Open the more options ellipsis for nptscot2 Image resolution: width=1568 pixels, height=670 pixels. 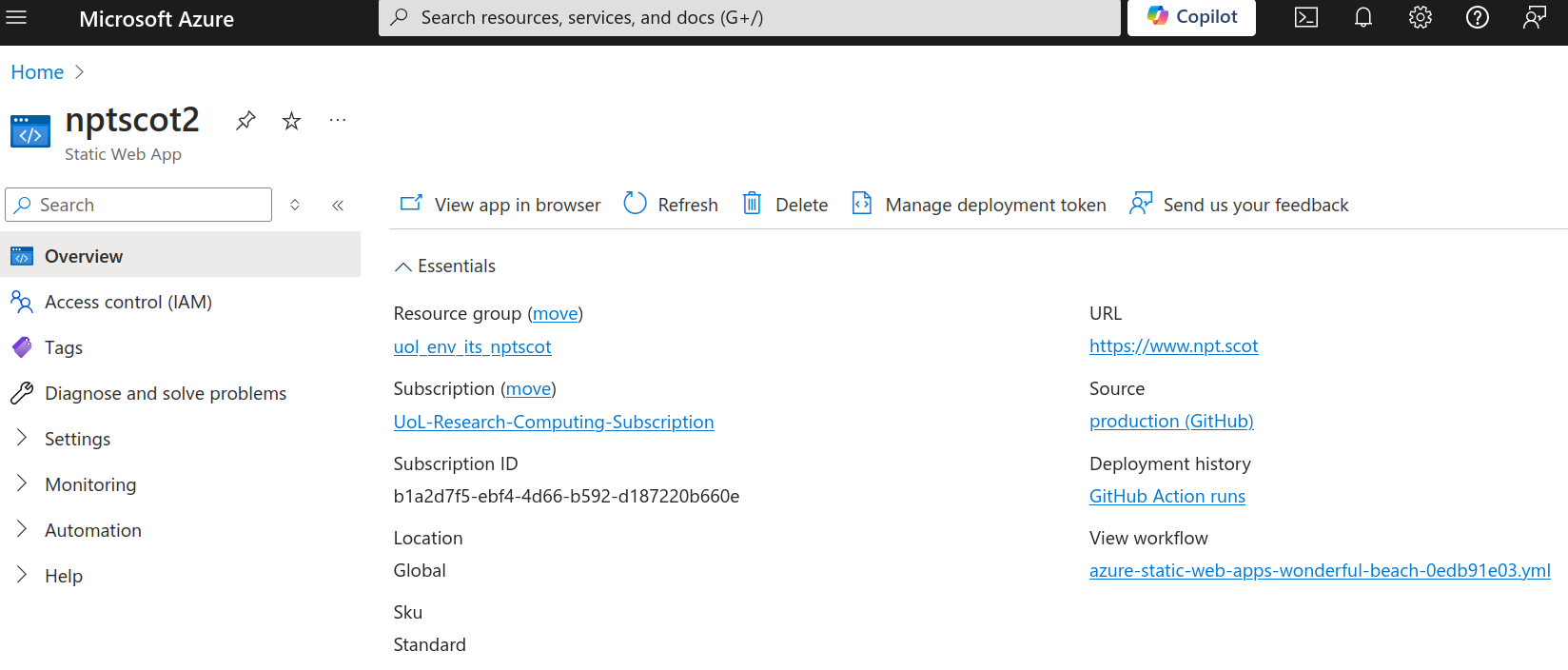[x=338, y=121]
